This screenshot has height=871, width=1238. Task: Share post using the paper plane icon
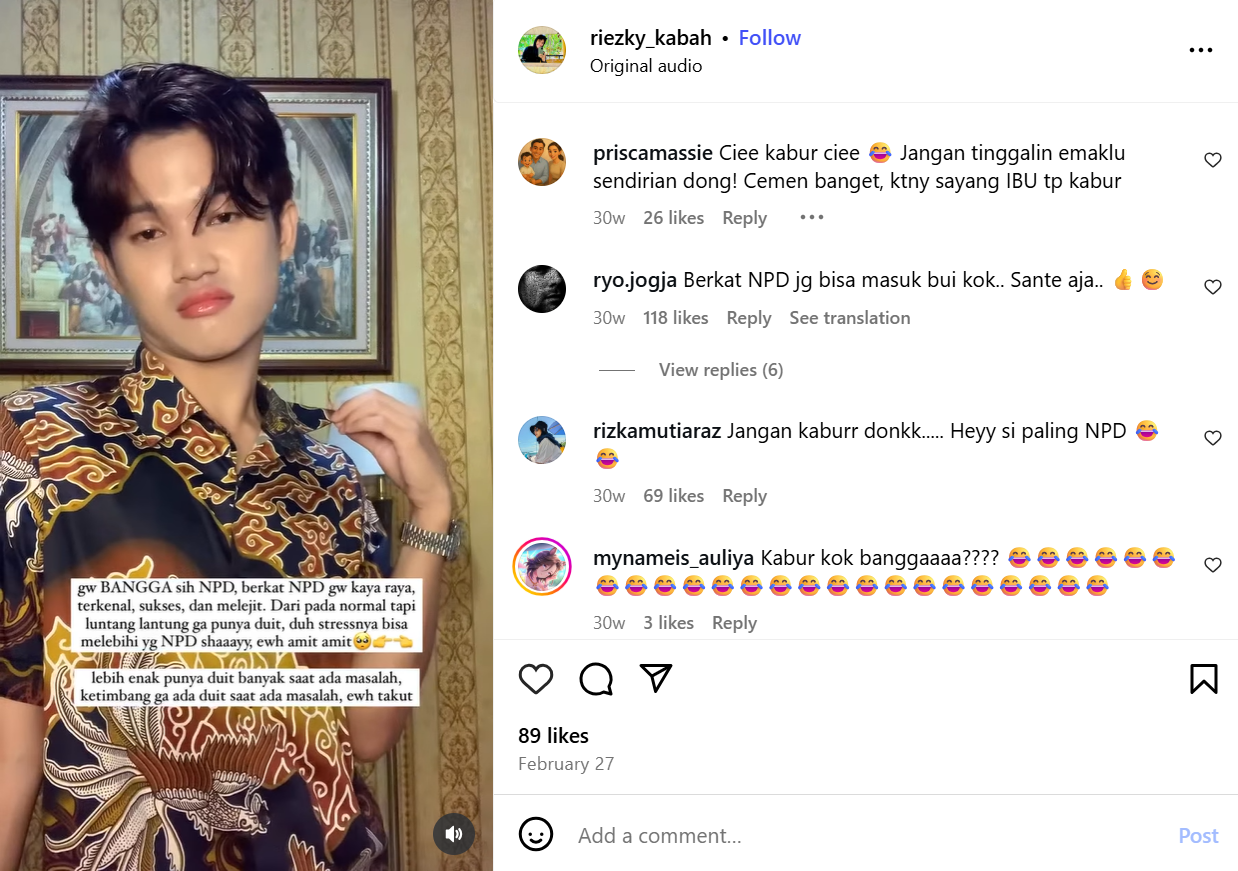coord(655,678)
